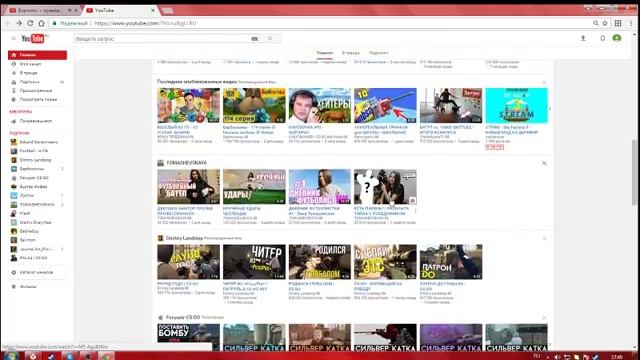Viewport: 640px width, 360px height.
Task: Click the browser home icon
Action: pyautogui.click(x=41, y=23)
